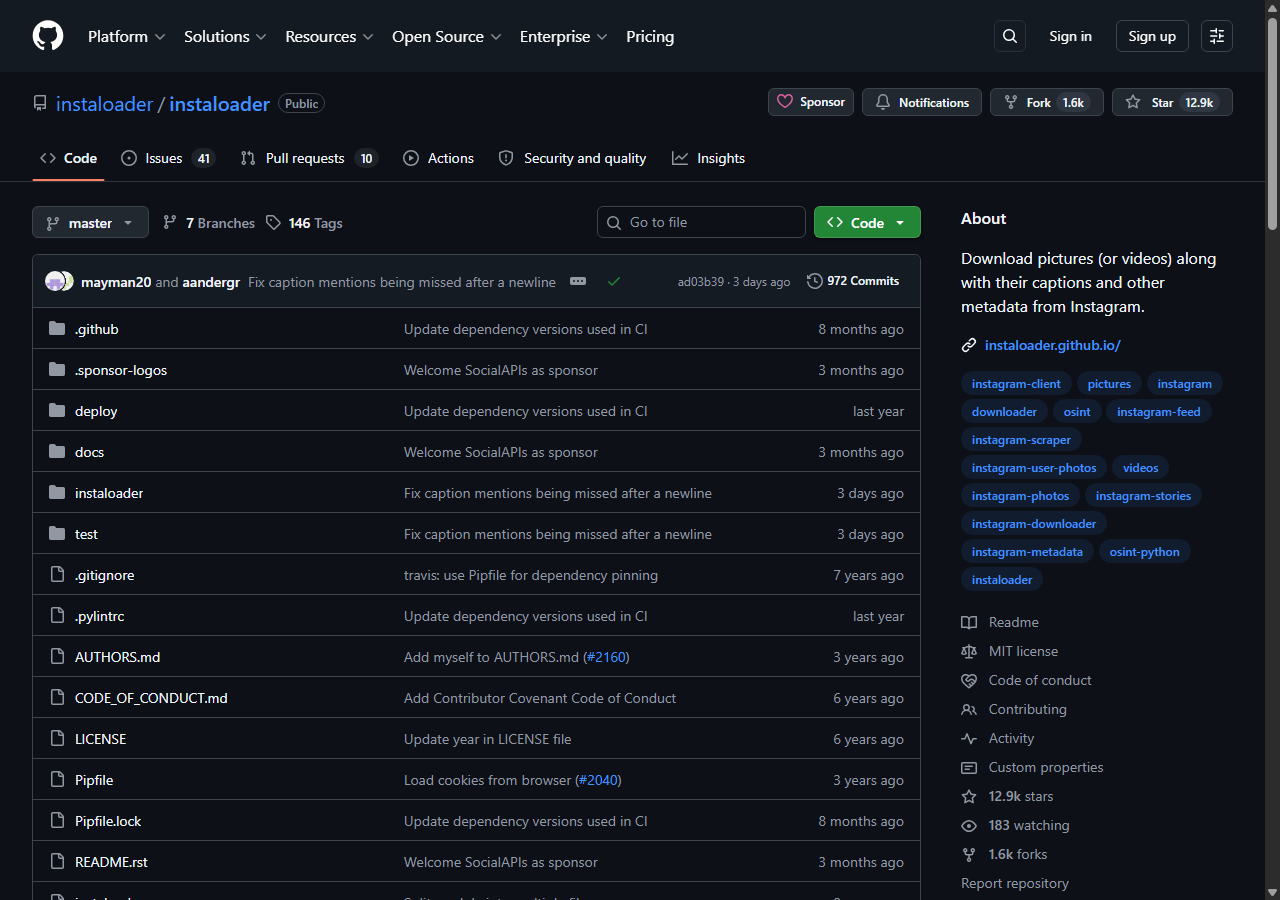Open the .github folder
This screenshot has height=900, width=1280.
97,329
